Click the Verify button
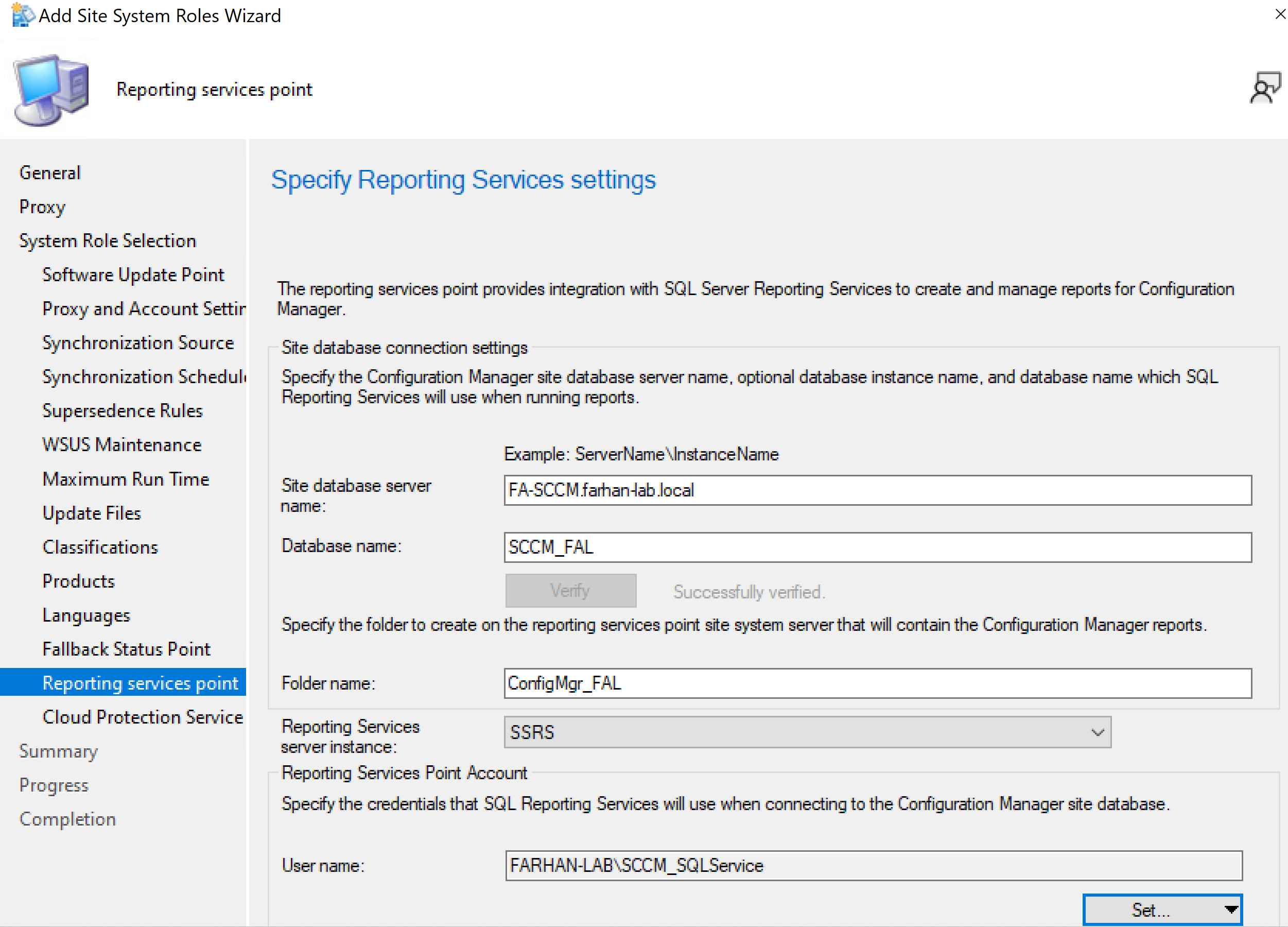 [570, 591]
